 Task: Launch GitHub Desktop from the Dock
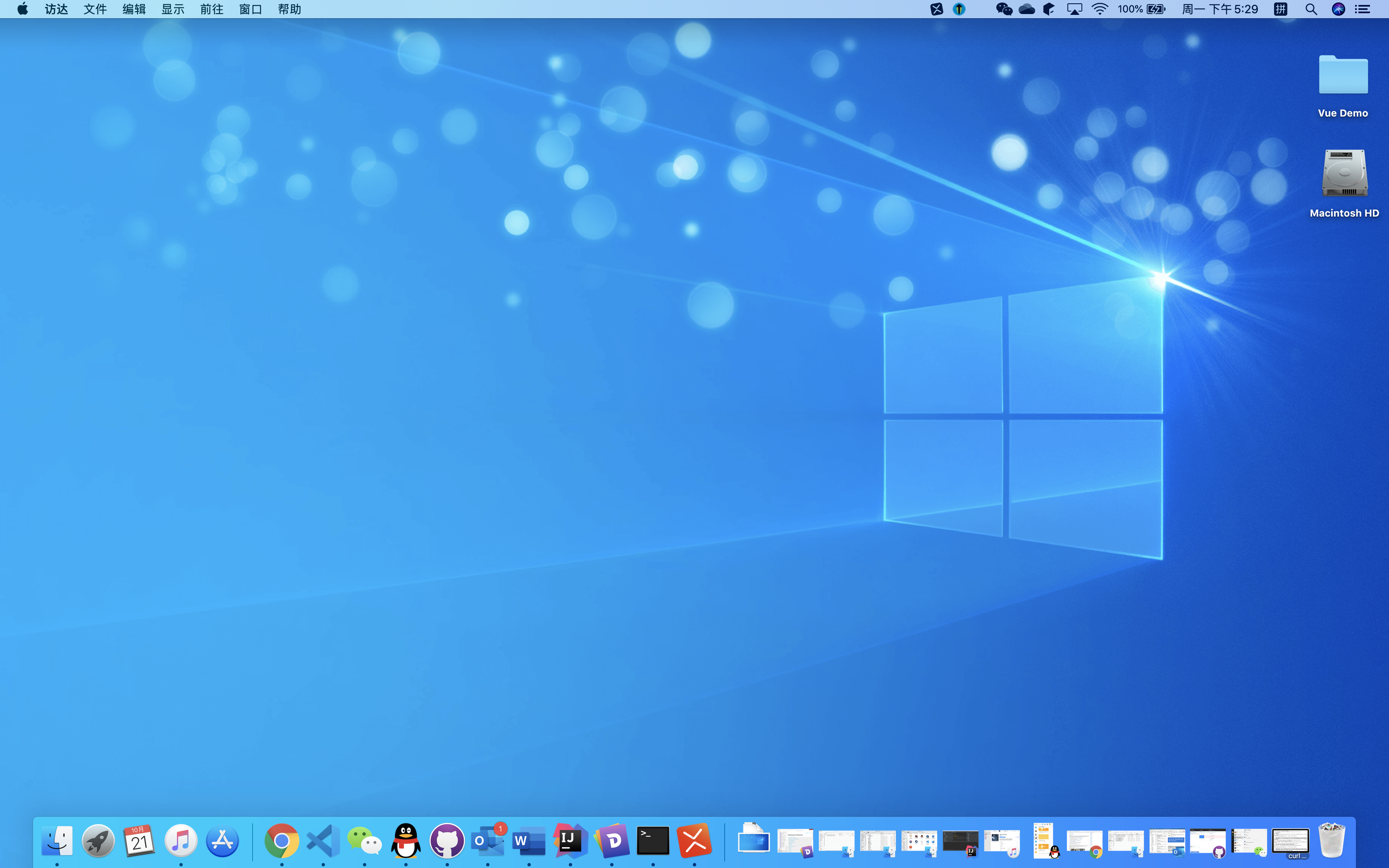point(447,841)
